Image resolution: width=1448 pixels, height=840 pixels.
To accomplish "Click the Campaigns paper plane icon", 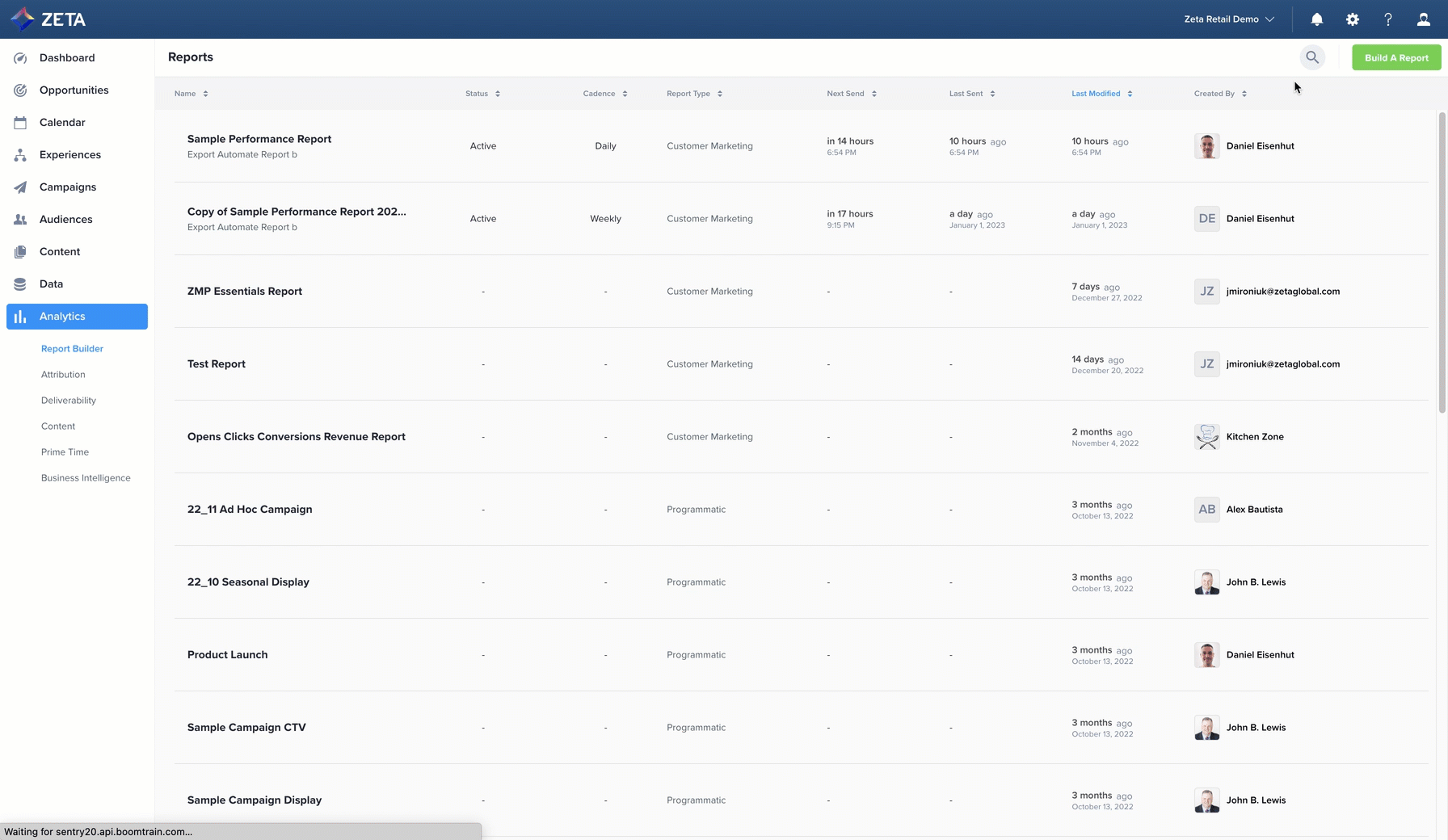I will (x=20, y=187).
